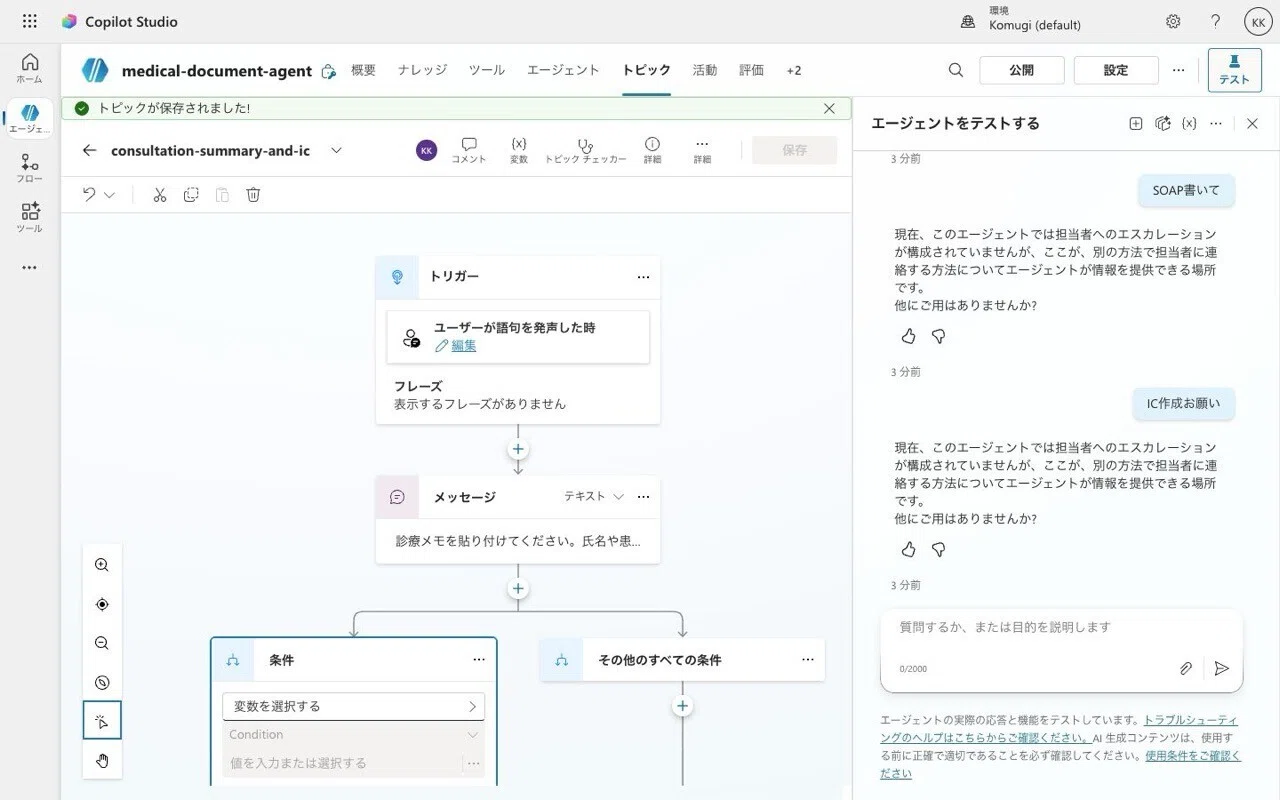
Task: Open the 使用条件をご確認ください link
Action: pos(1061,764)
